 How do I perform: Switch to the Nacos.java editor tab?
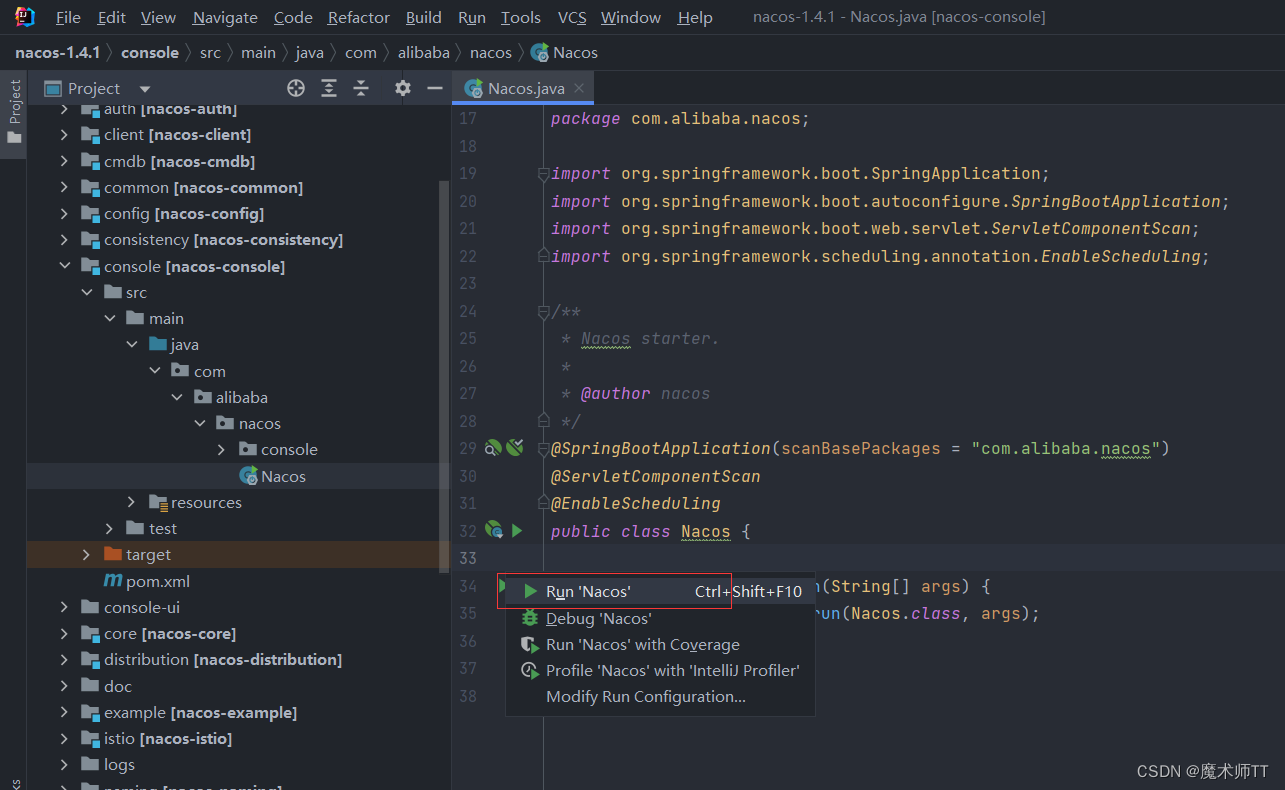click(x=523, y=88)
